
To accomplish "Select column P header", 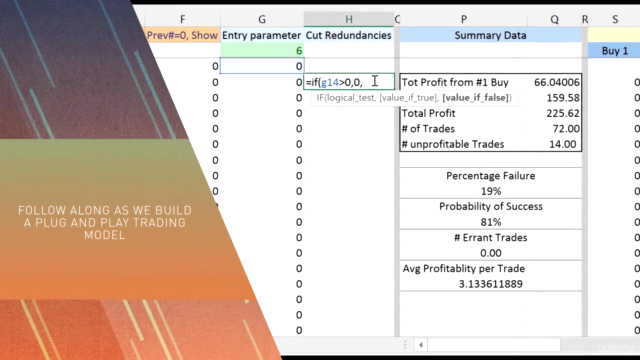I will click(x=464, y=19).
